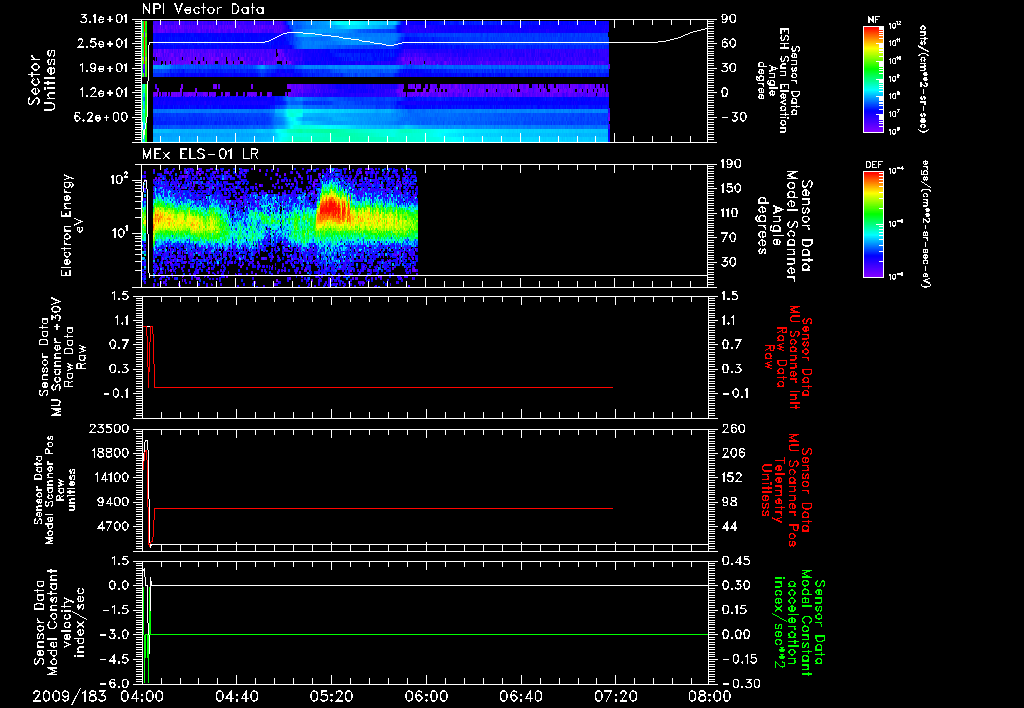Click the 'NF' label above color bar
The image size is (1024, 708).
point(873,20)
